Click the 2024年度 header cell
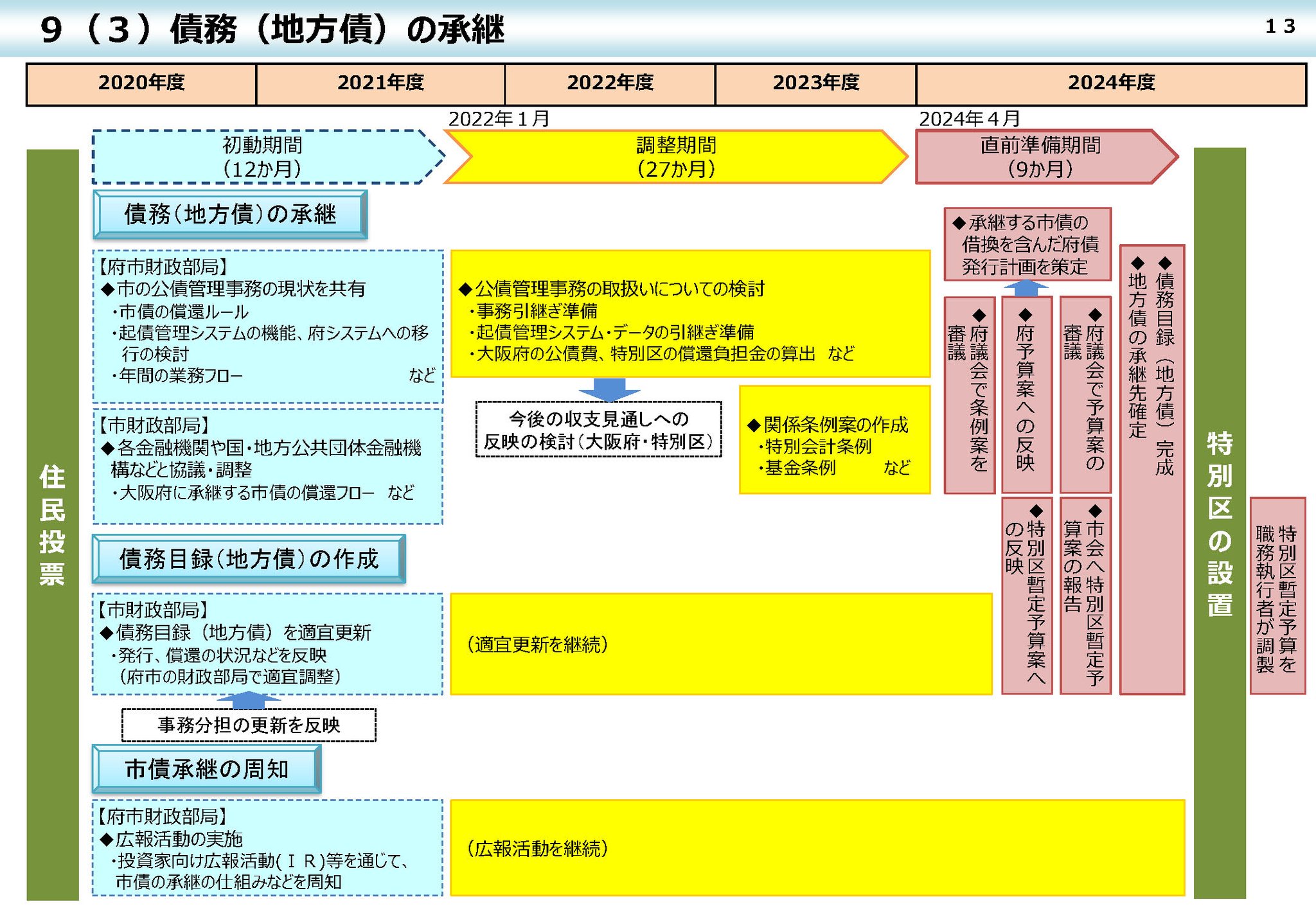1316x911 pixels. (1111, 84)
